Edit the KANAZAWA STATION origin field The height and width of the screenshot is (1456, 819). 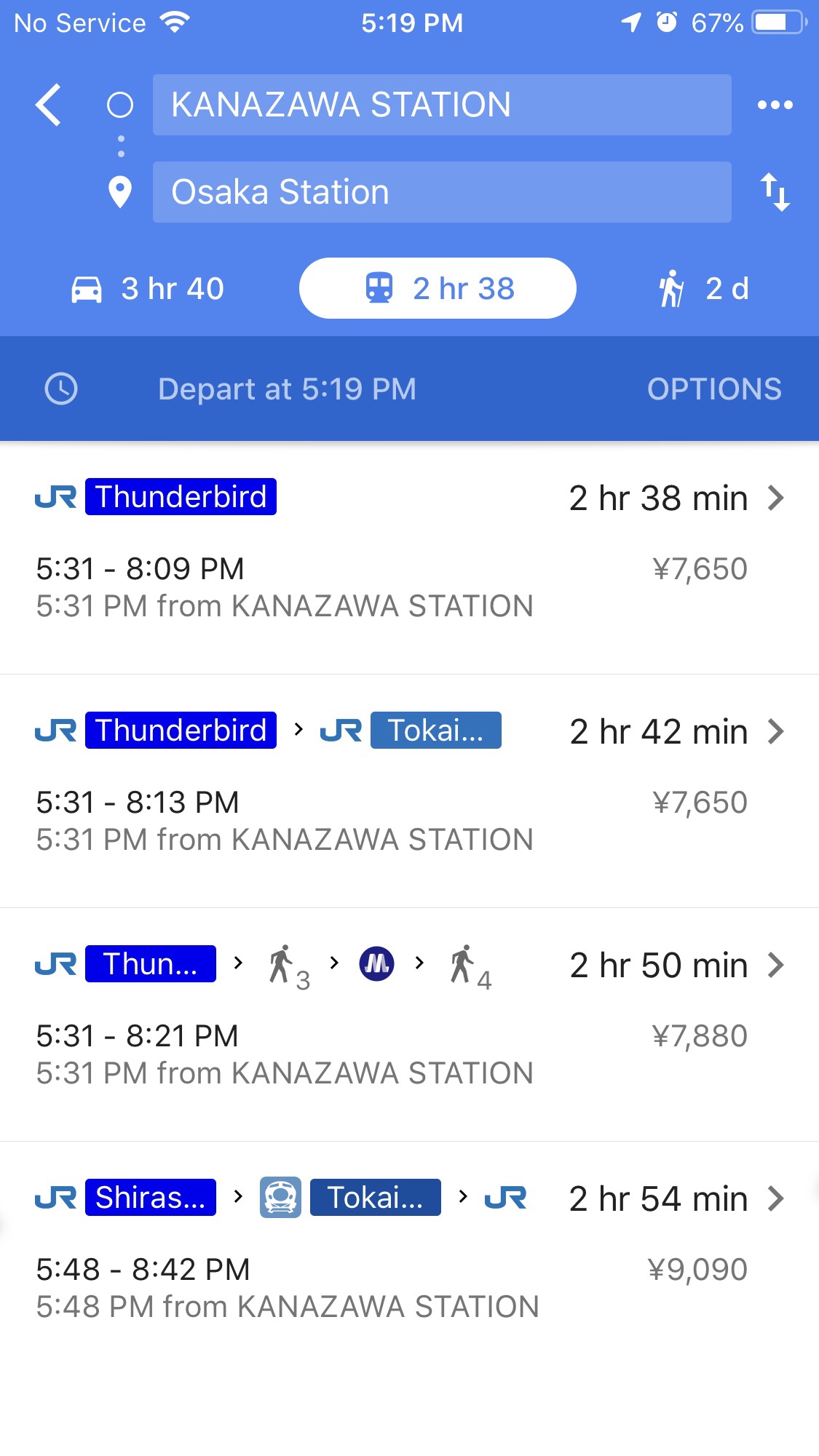click(x=441, y=105)
